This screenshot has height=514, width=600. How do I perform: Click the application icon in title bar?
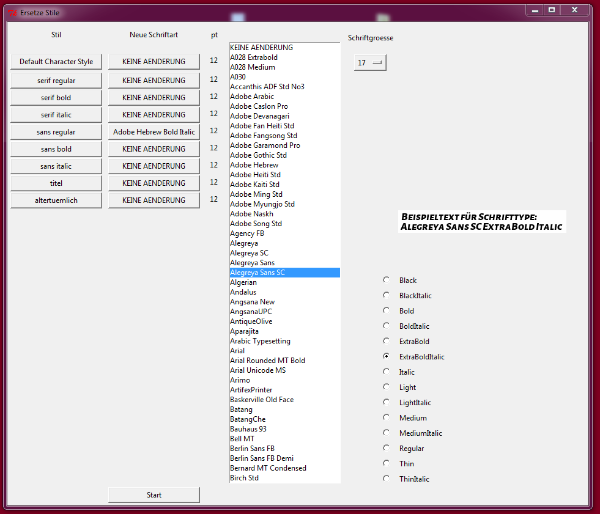tap(12, 10)
